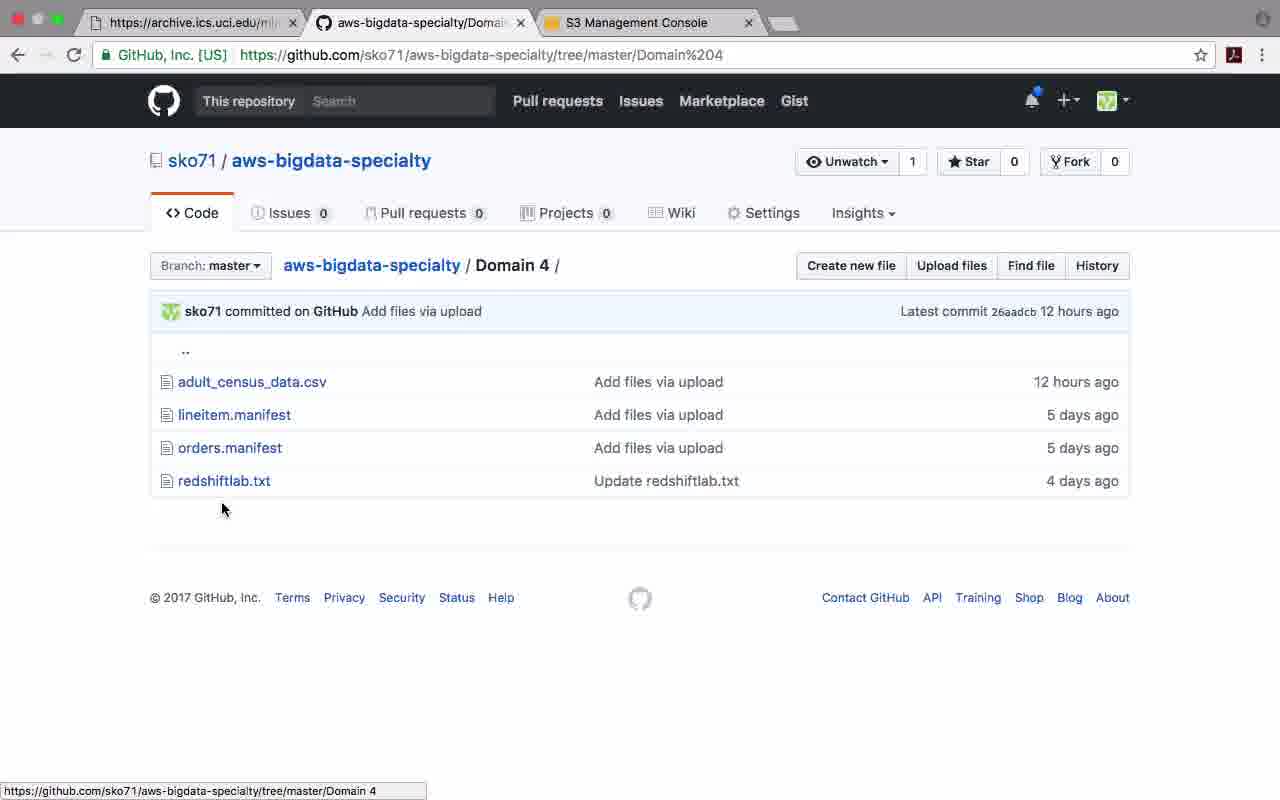Close the aws-bigdata-specialty browser tab
Image resolution: width=1280 pixels, height=800 pixels.
point(521,22)
